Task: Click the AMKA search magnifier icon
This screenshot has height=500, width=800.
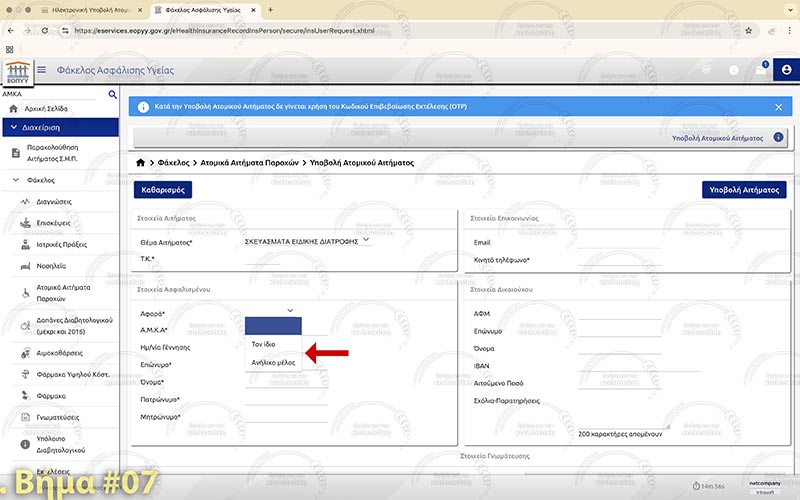Action: pos(112,94)
